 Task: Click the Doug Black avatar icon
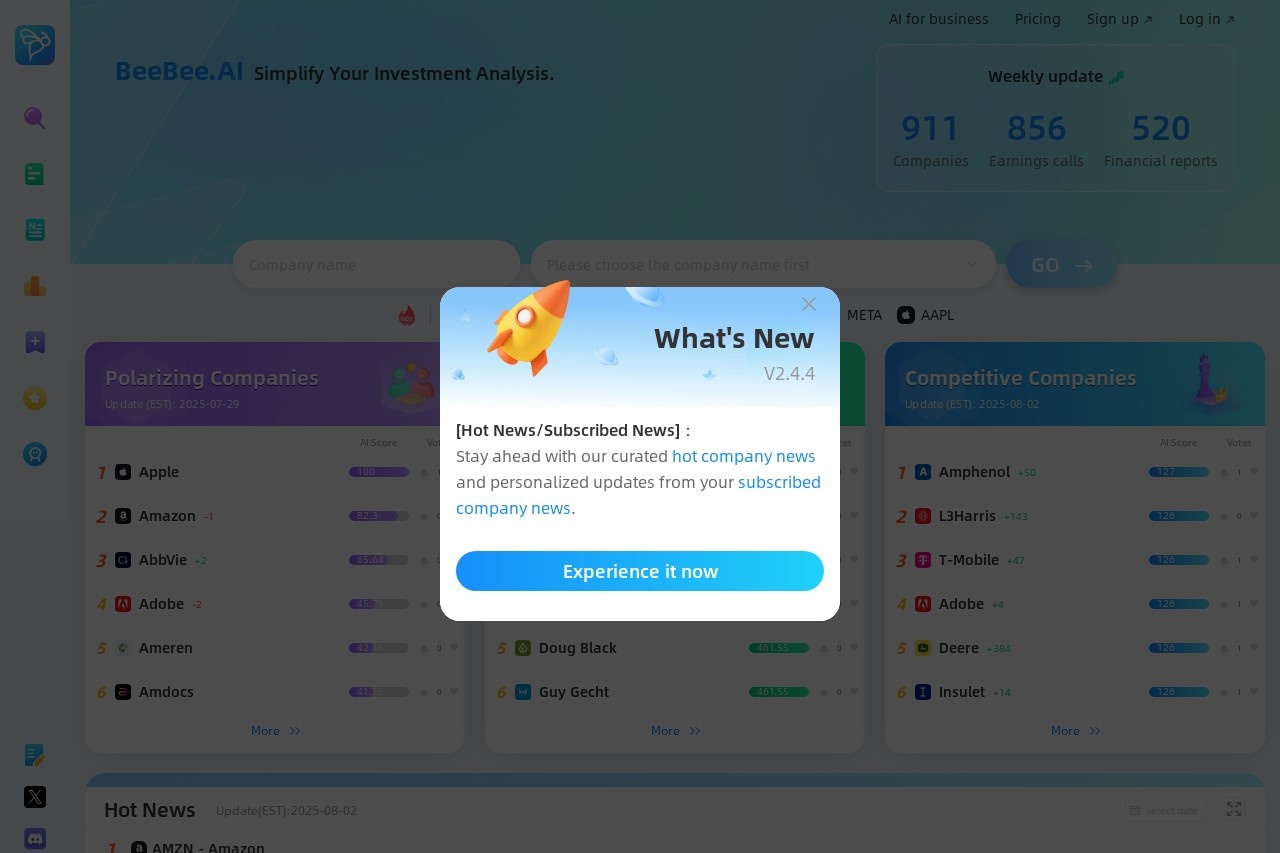523,648
